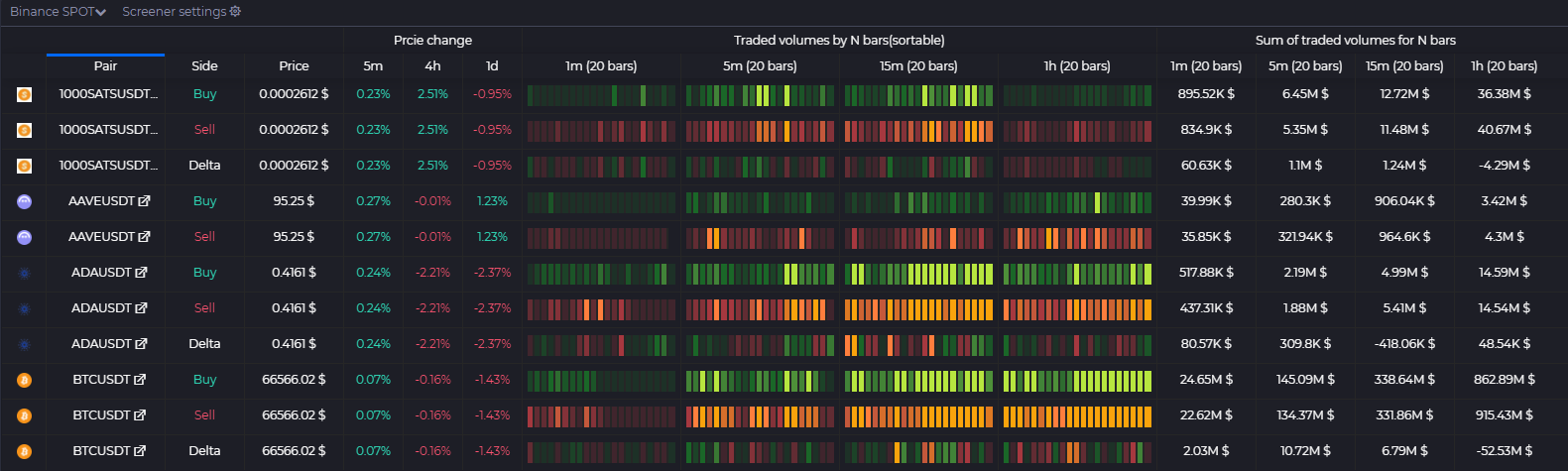Sort by 5m price change column
The image size is (1568, 471).
point(373,66)
